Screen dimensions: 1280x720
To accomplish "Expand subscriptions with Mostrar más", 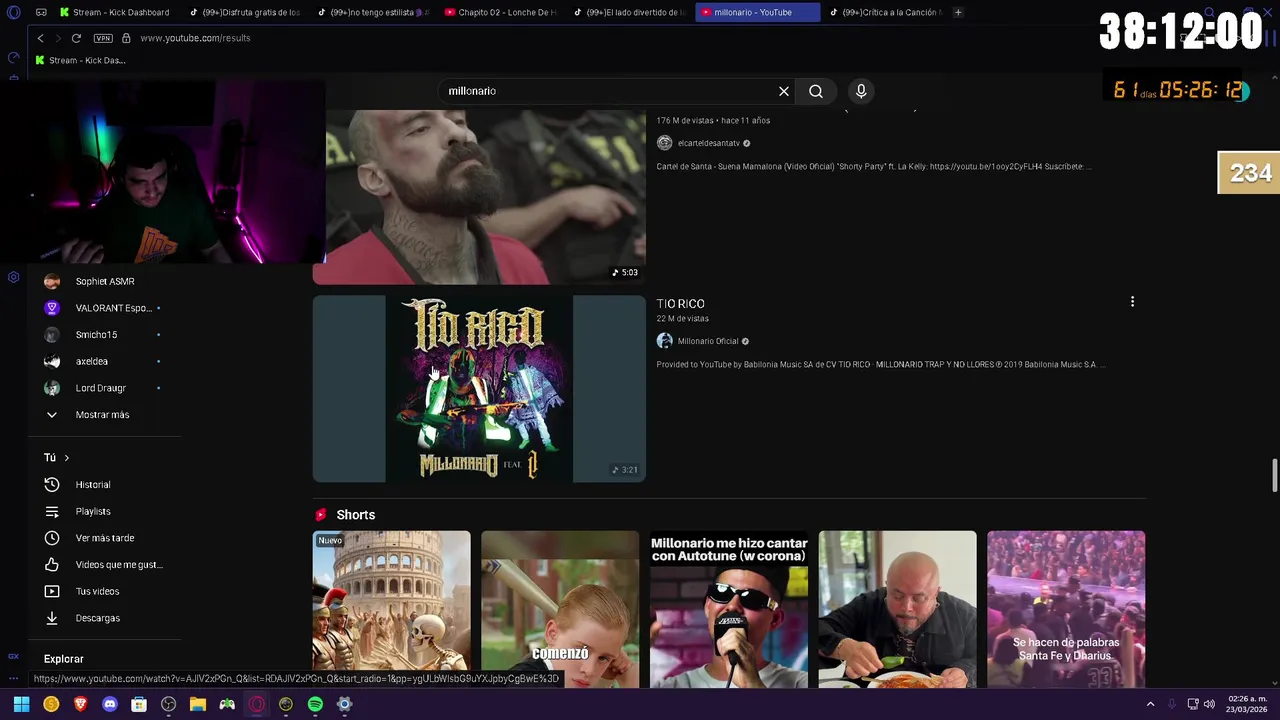I will point(102,415).
